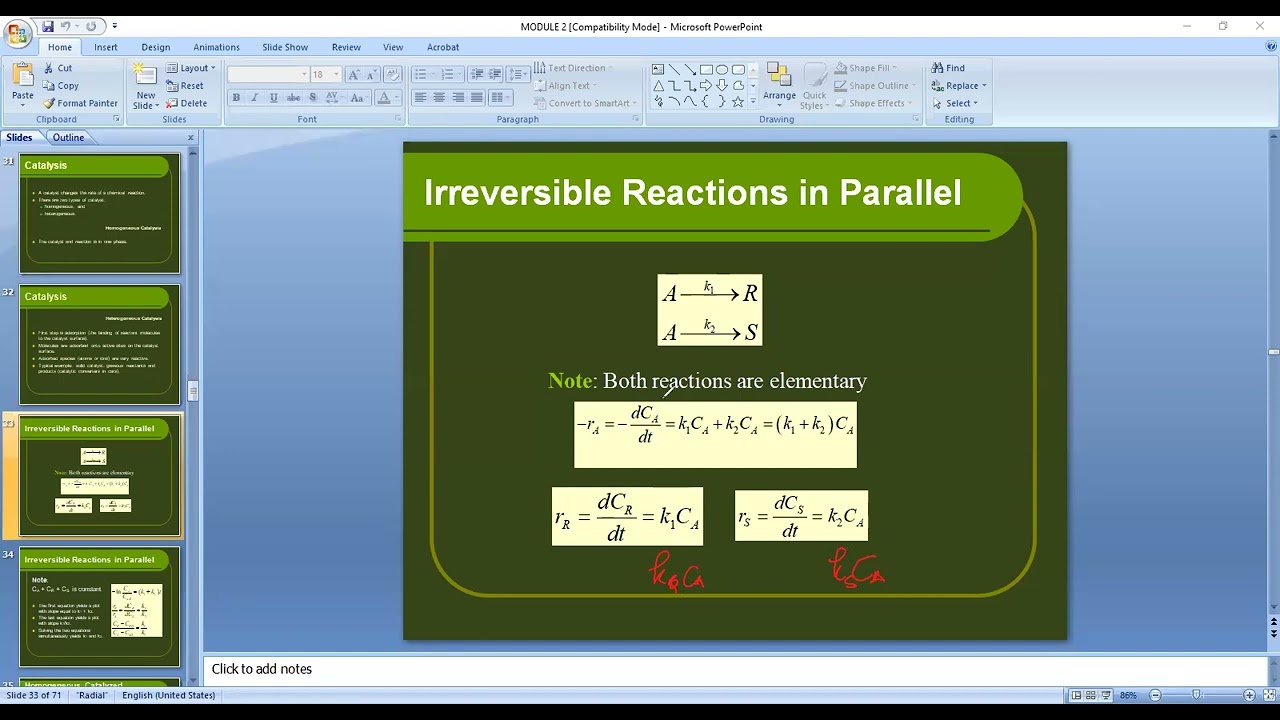Save the presentation from Quick Access toolbar
The image size is (1280, 720).
tap(47, 26)
